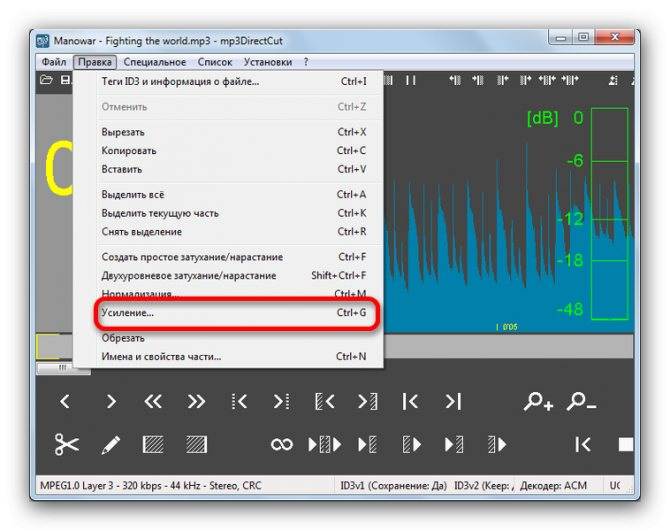Open the ? help menu
Image resolution: width=670 pixels, height=531 pixels.
(x=306, y=62)
